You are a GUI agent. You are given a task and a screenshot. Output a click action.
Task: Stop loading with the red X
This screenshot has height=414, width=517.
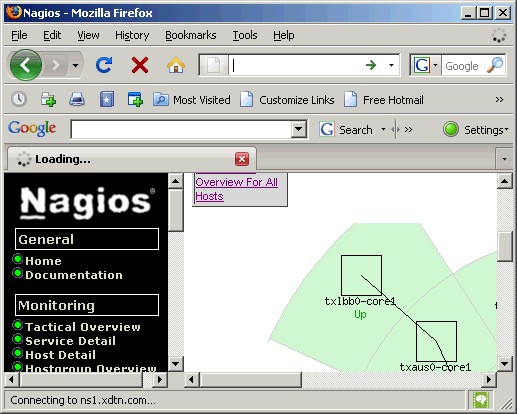coord(140,65)
